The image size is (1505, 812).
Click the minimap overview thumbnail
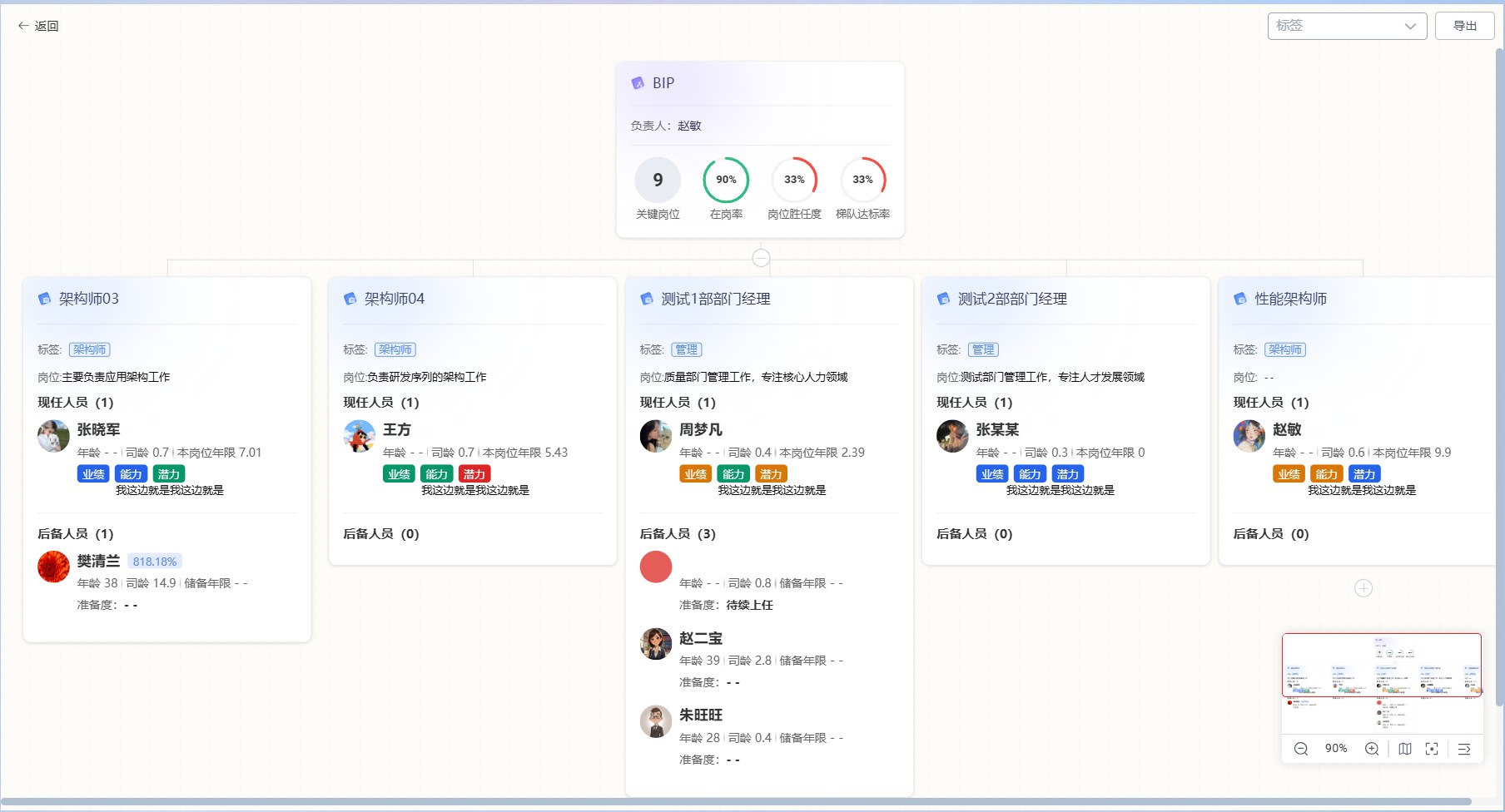[x=1382, y=684]
